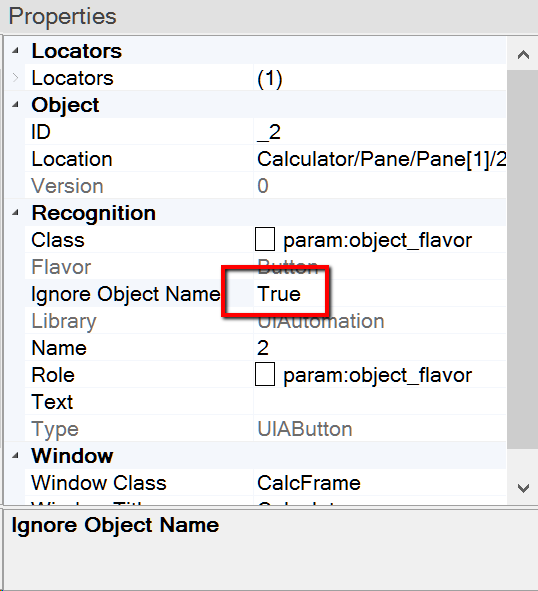Click the scrollbar down arrow

tap(523, 488)
